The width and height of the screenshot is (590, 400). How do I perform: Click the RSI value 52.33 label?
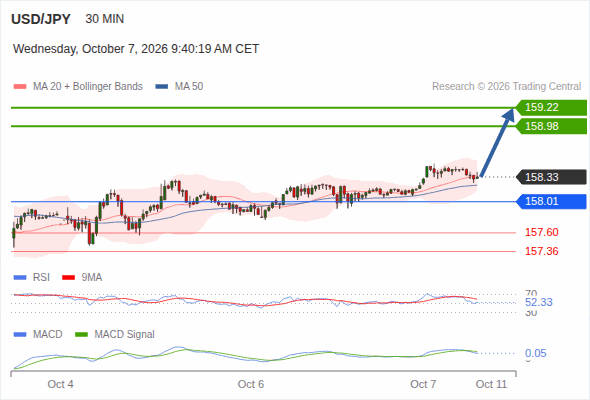point(539,302)
